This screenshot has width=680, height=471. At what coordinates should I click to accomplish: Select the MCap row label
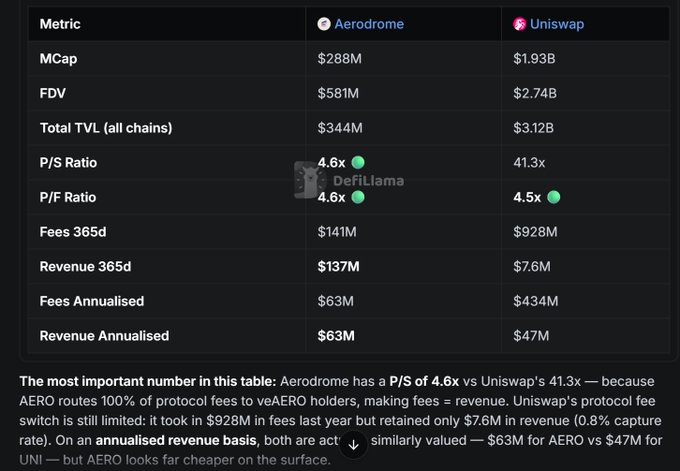58,59
